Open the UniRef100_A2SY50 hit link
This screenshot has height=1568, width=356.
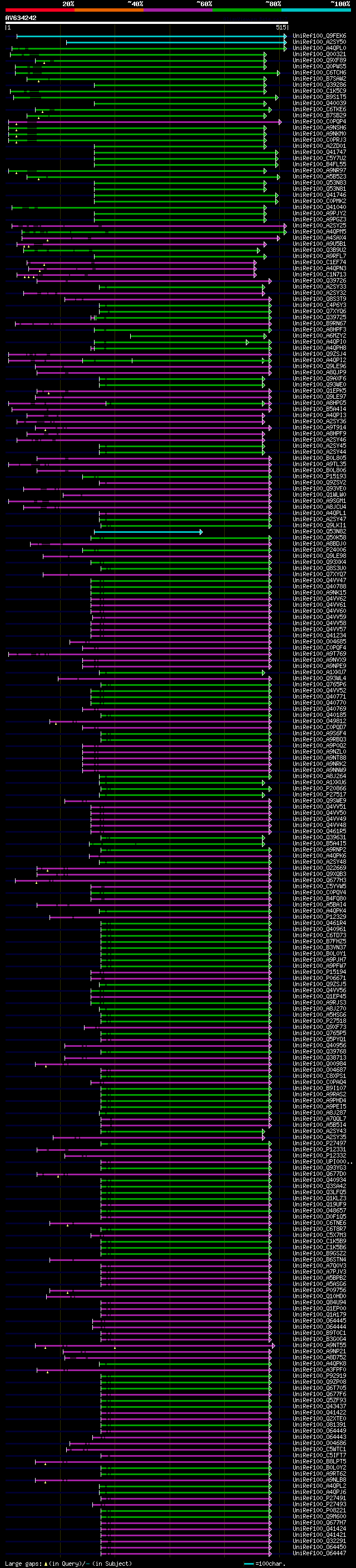coord(319,43)
